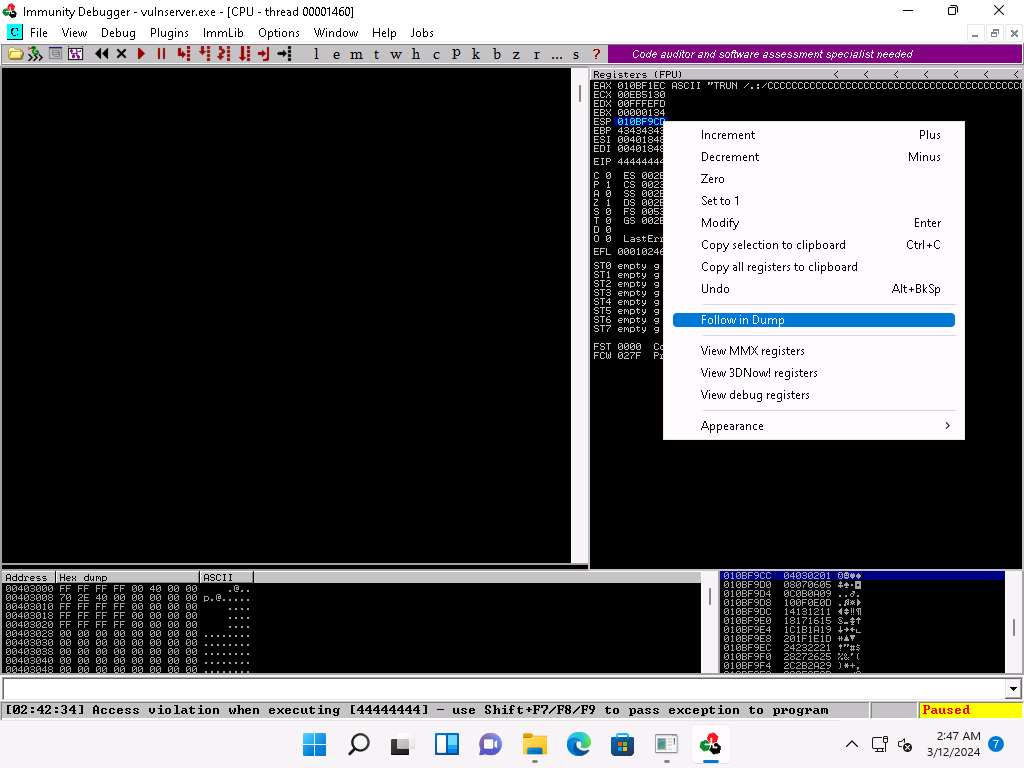Click the red question mark help icon
The image size is (1024, 768).
pos(597,54)
